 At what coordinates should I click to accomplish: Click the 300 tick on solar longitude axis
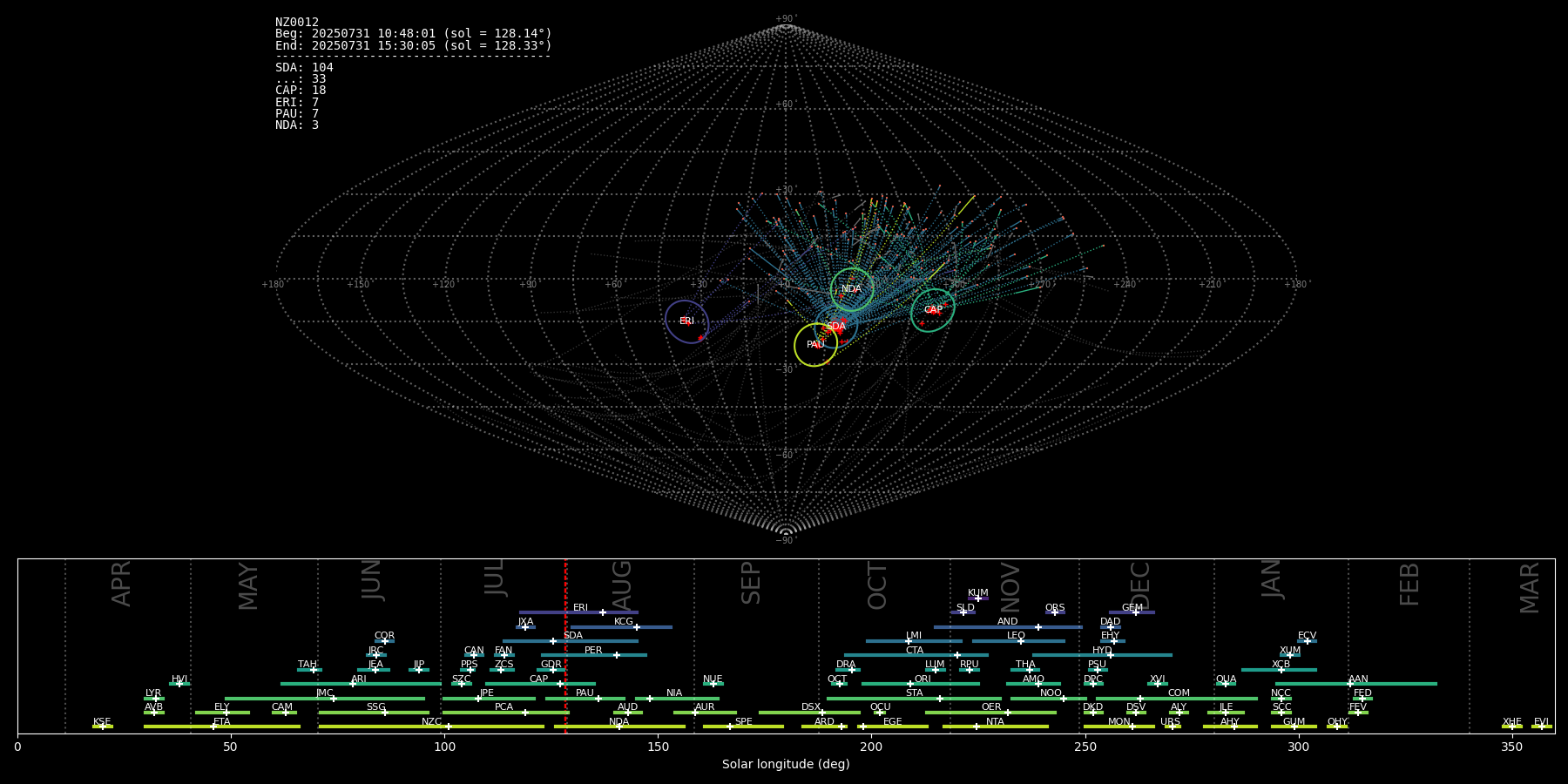tap(1298, 747)
